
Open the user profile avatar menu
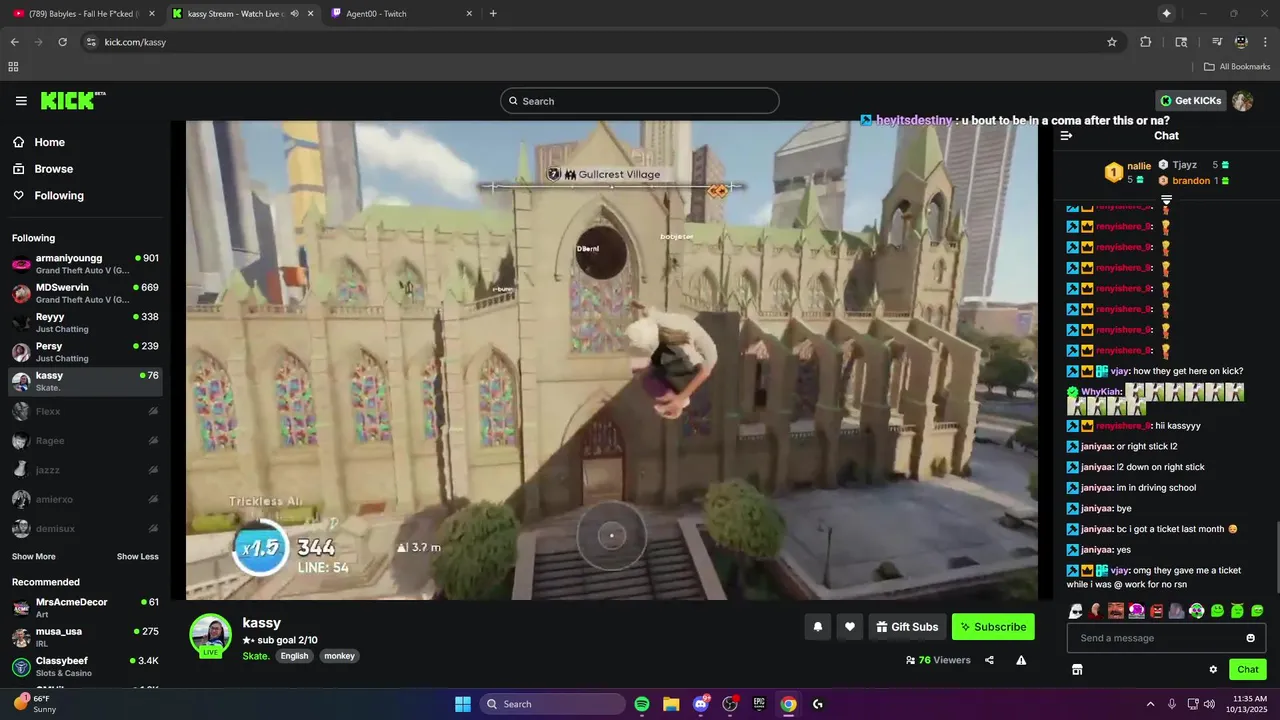click(x=1243, y=101)
